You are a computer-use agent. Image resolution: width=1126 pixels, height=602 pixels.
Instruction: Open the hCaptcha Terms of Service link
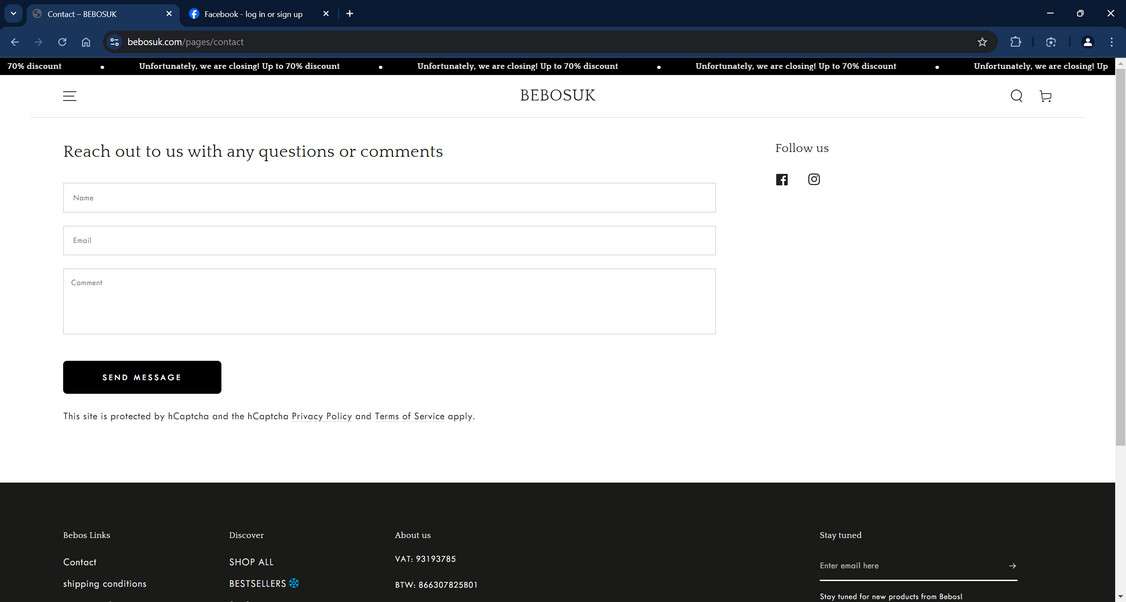(409, 416)
